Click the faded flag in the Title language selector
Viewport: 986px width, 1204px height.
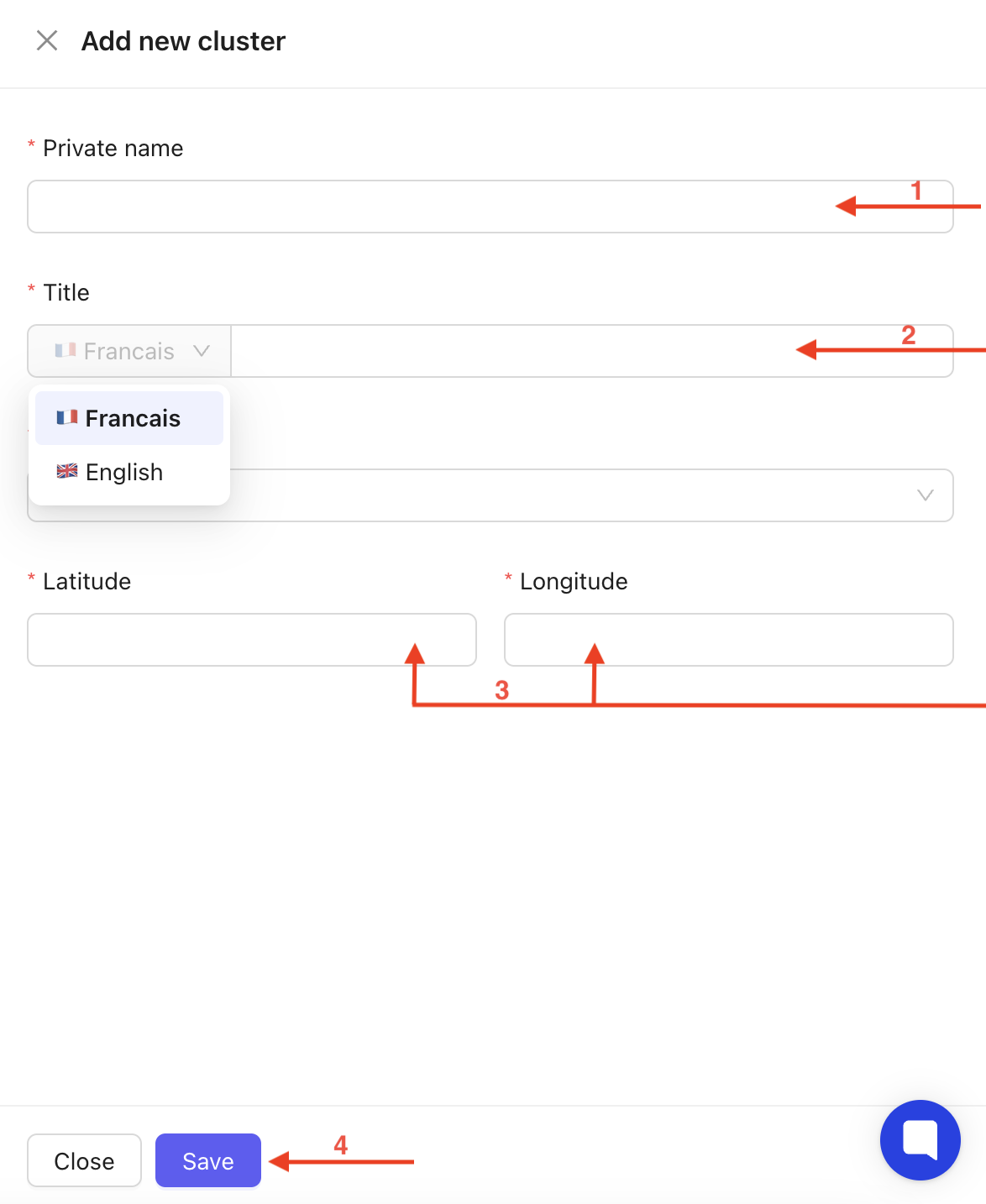(66, 350)
